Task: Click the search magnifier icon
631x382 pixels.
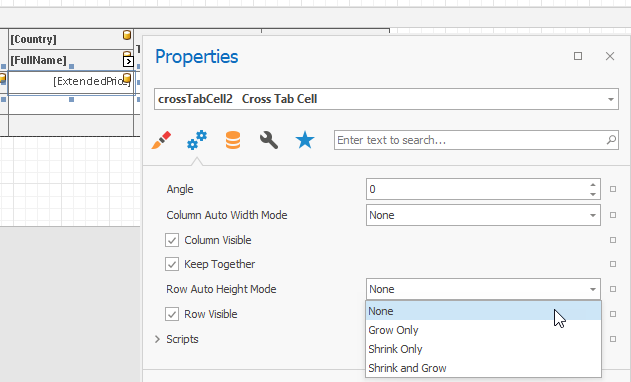Action: [x=611, y=140]
